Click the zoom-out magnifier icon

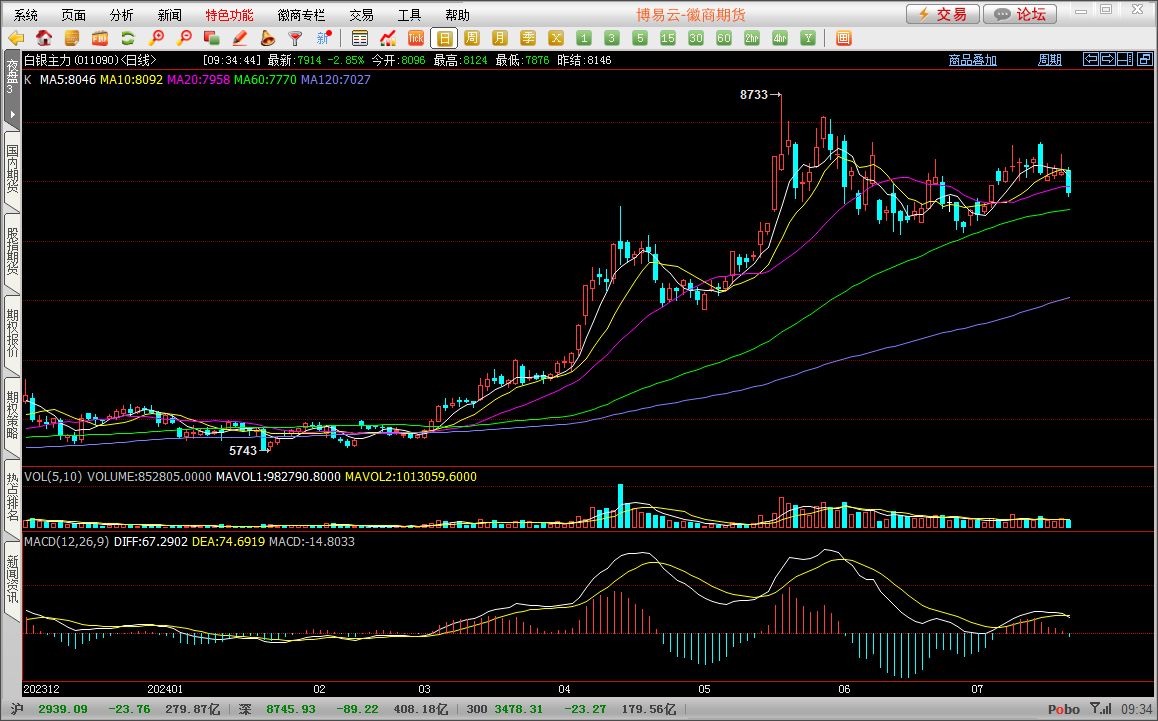pyautogui.click(x=184, y=38)
